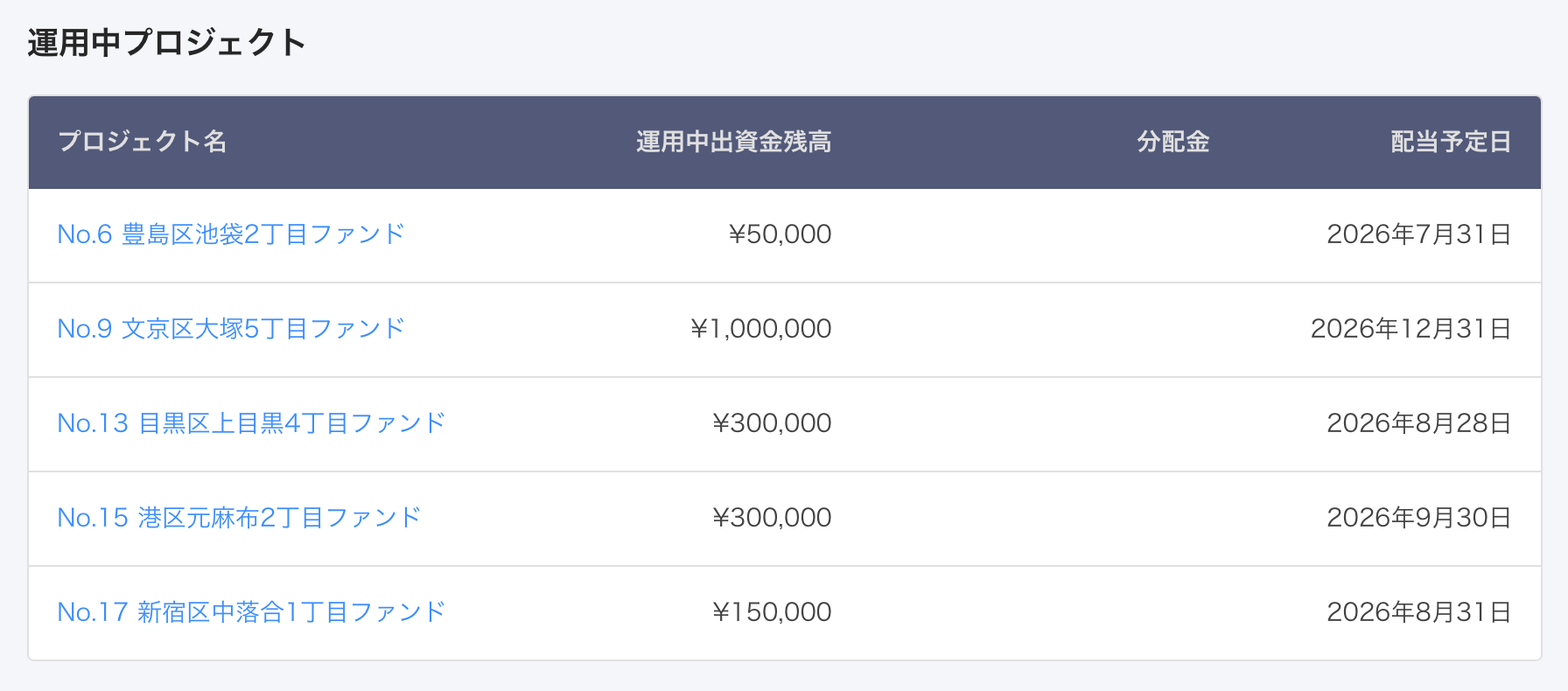
Task: Select No.15 fund's ¥300,000 balance
Action: tap(772, 518)
